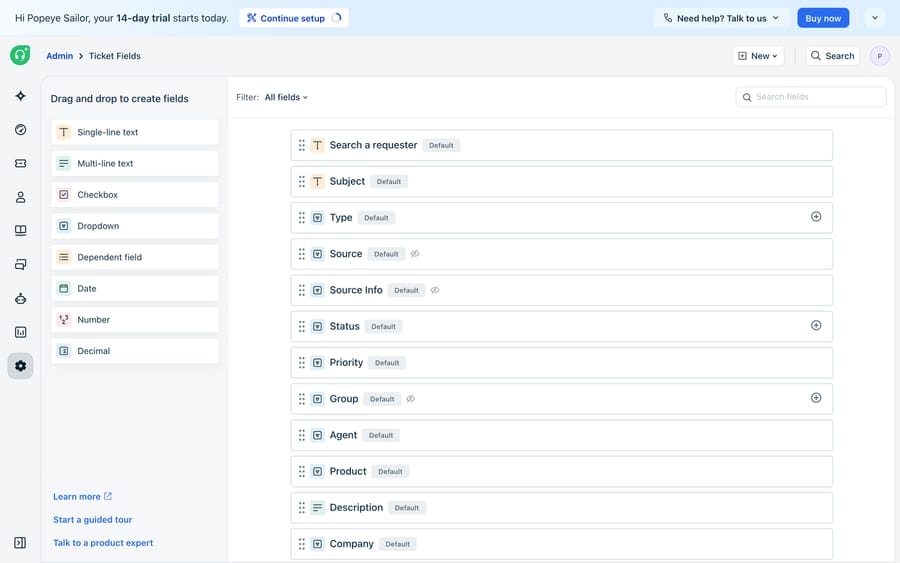Screen dimensions: 900x563
Task: Expand Need help? Talk to us menu
Action: click(x=722, y=18)
